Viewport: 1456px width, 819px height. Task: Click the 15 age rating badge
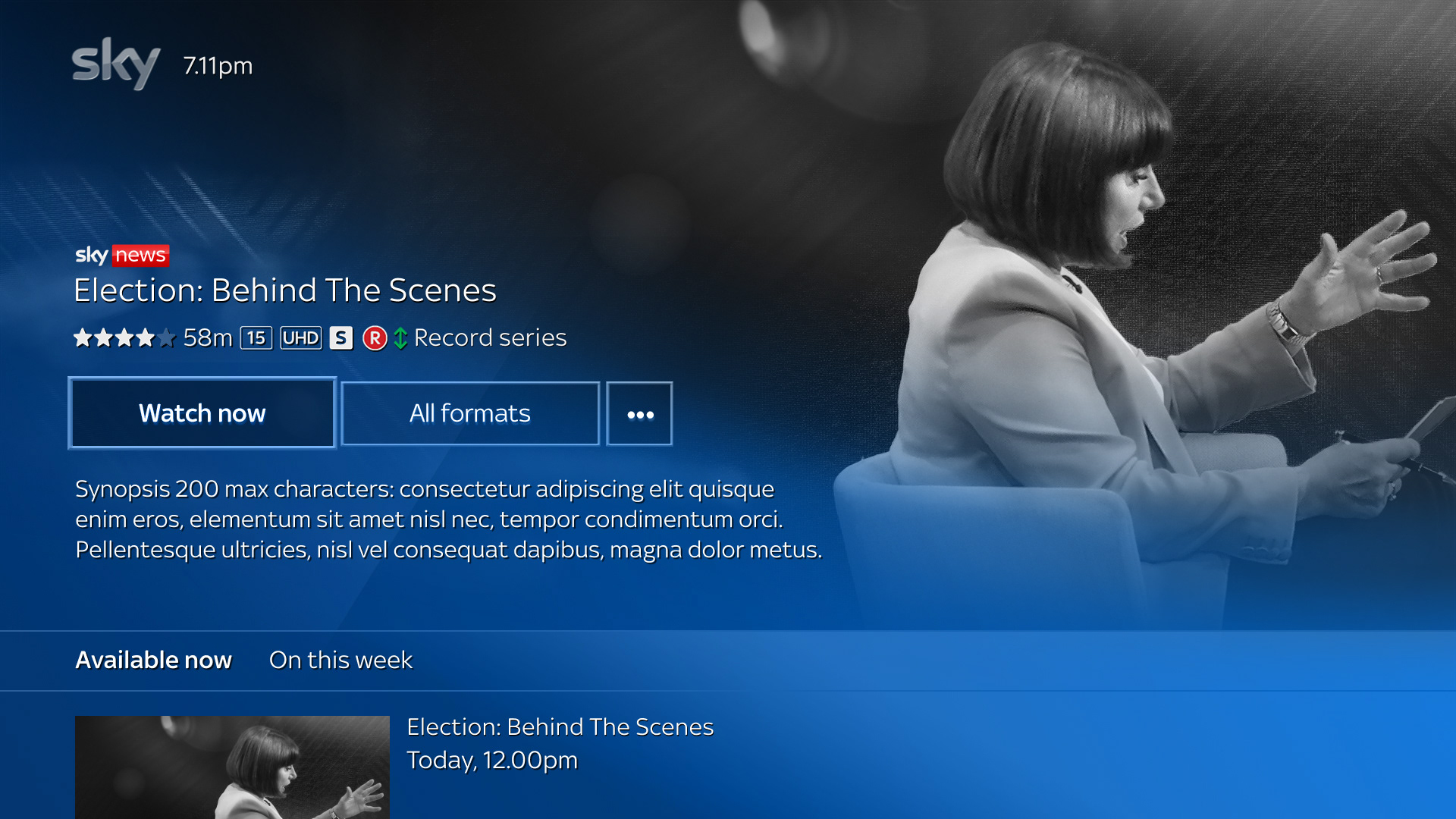click(256, 337)
